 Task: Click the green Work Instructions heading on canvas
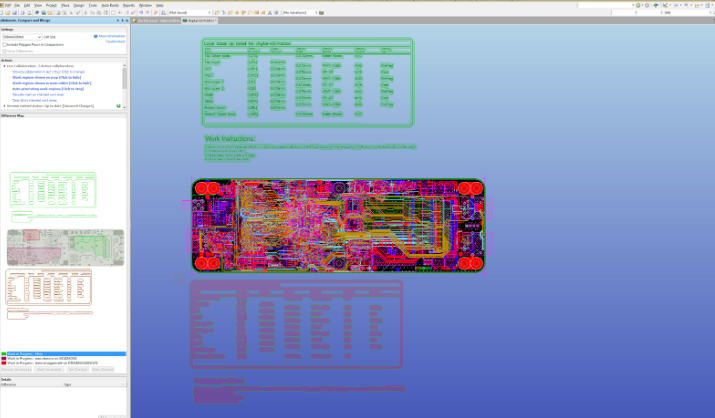pos(229,138)
